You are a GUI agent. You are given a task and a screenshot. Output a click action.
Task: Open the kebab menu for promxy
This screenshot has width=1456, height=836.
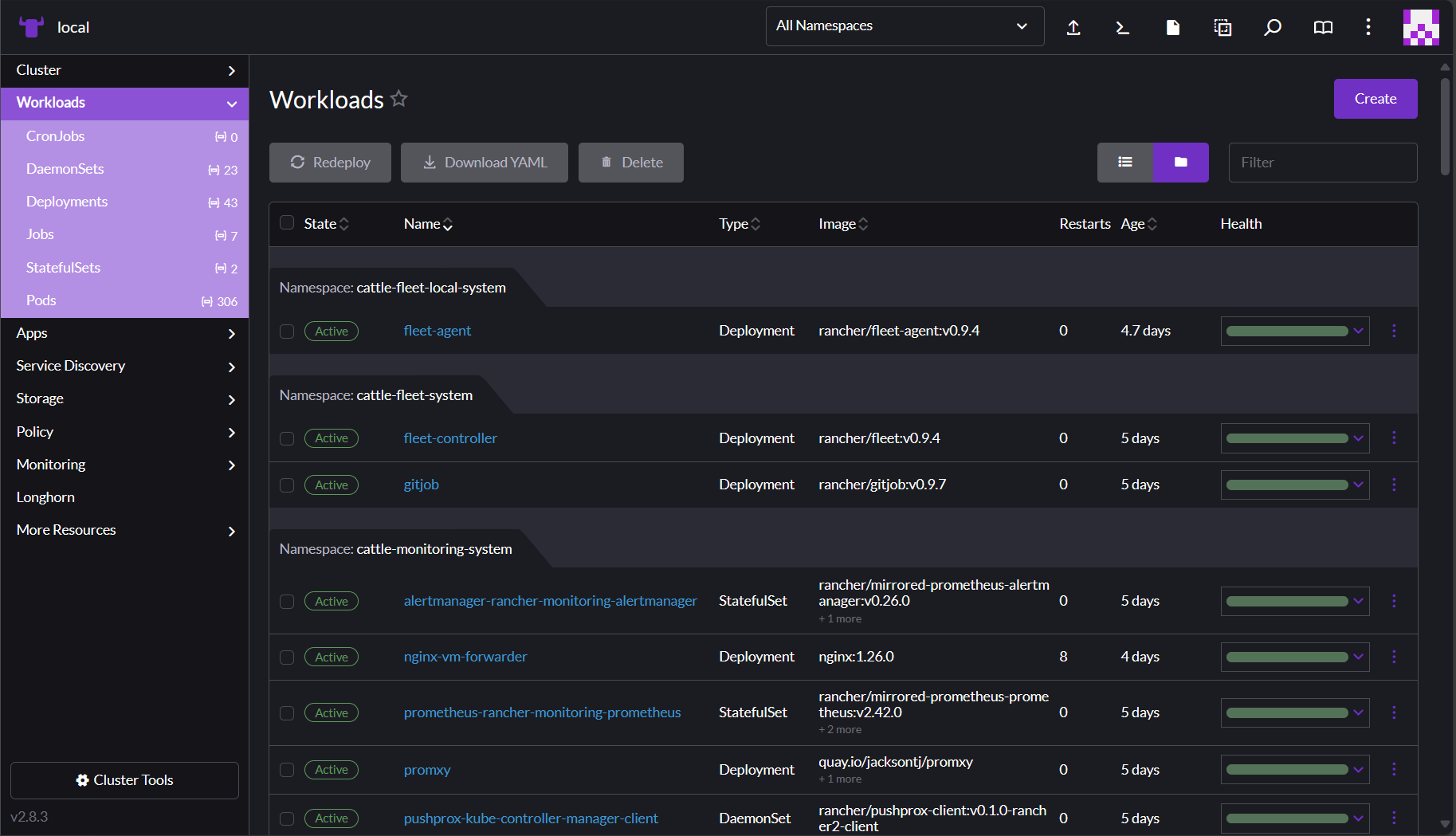[x=1395, y=770]
